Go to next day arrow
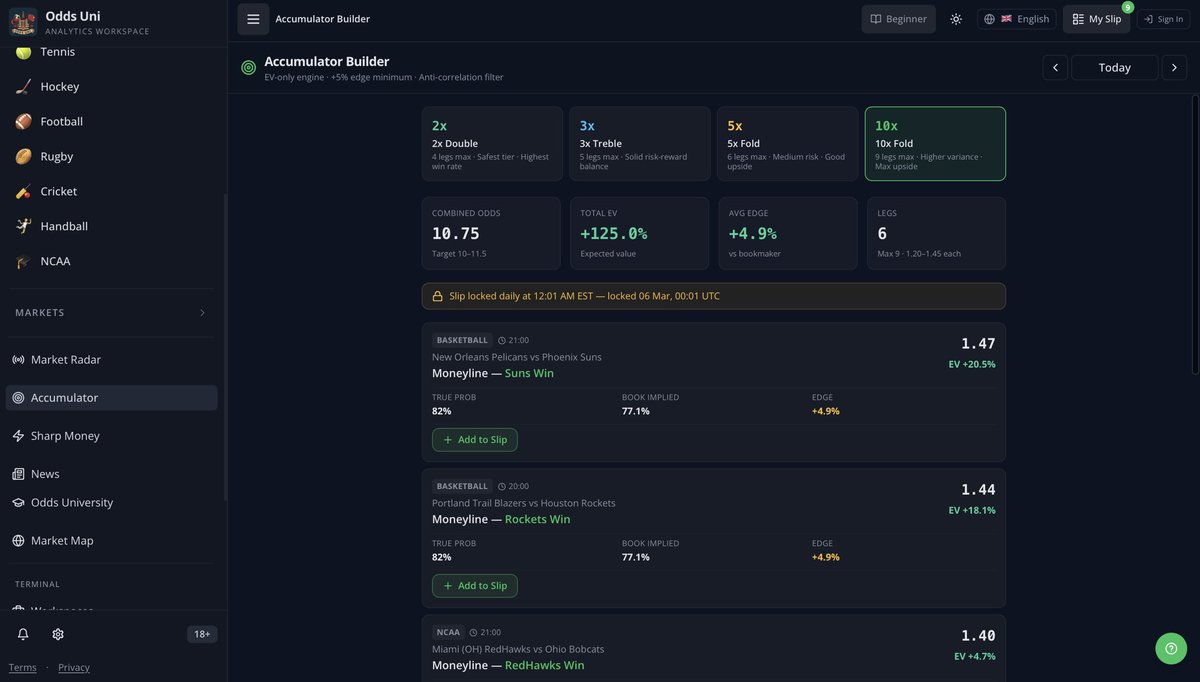Viewport: 1200px width, 682px height. 1174,67
